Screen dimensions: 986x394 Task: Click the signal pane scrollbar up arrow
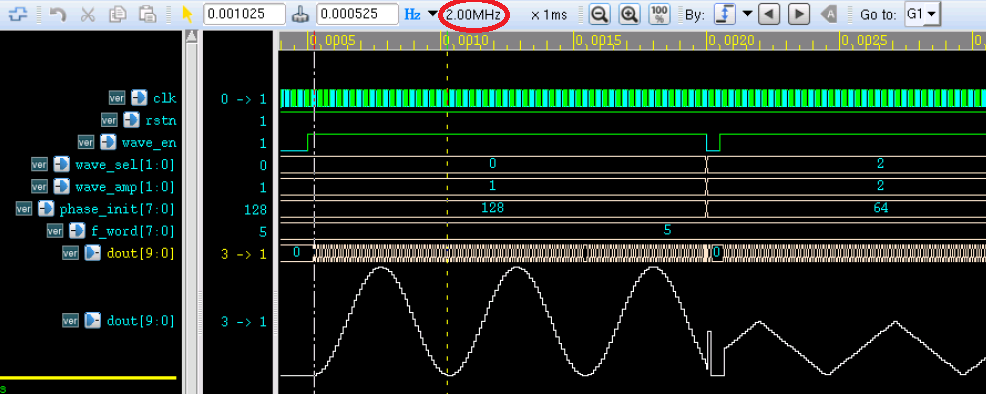tap(191, 38)
